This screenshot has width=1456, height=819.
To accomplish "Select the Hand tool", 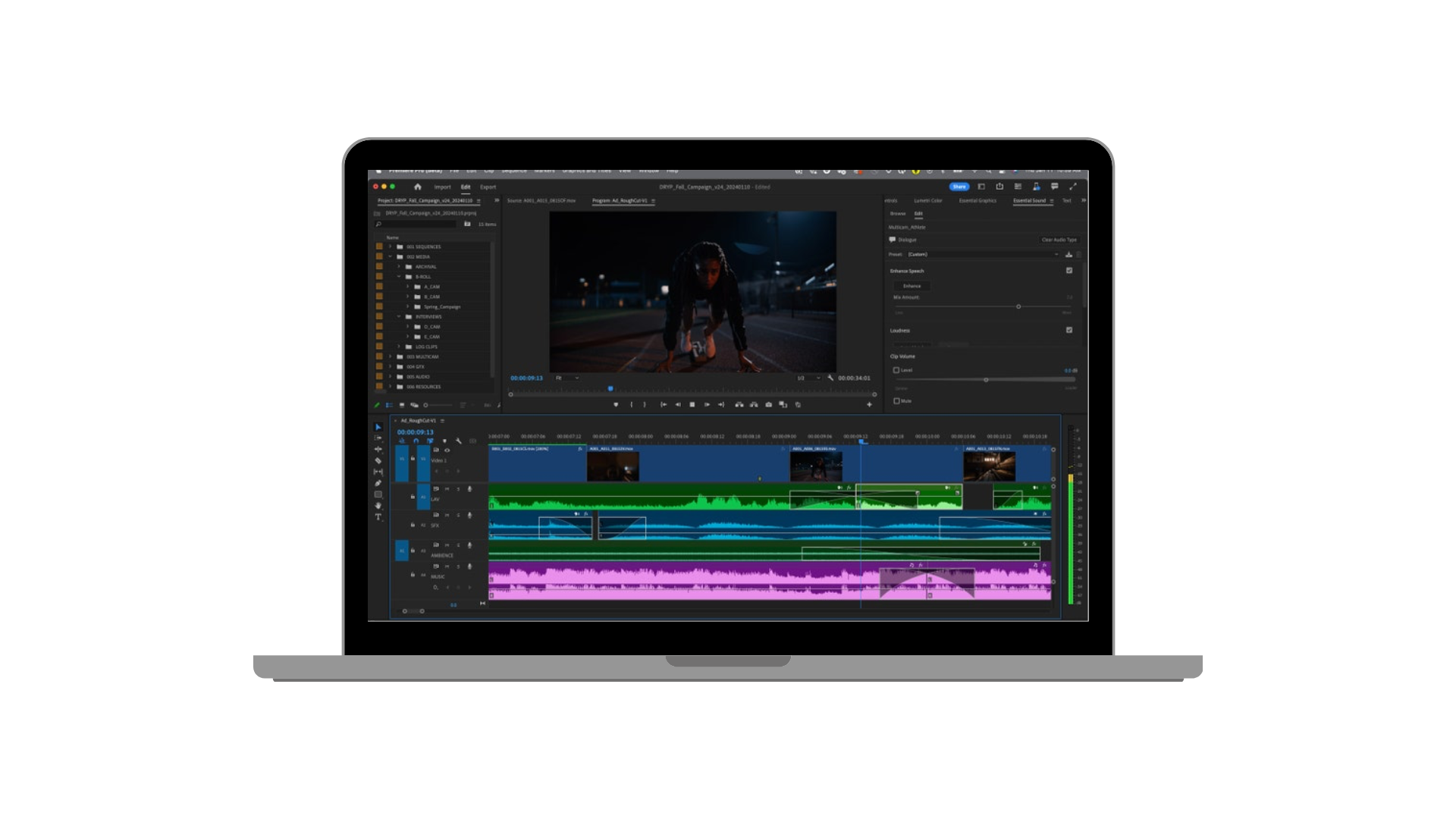I will point(378,506).
